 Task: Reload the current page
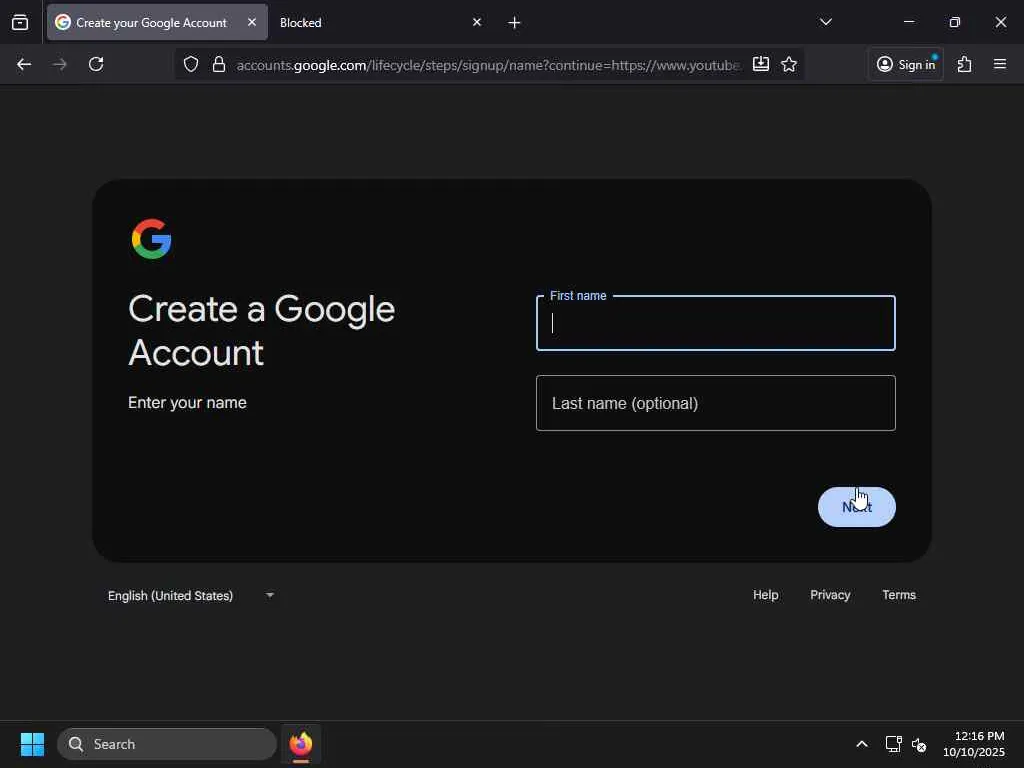(x=96, y=64)
